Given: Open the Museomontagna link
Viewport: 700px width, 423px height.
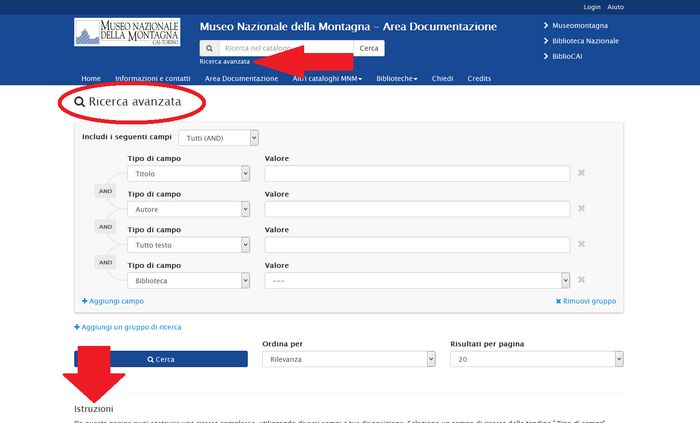Looking at the screenshot, I should point(580,25).
